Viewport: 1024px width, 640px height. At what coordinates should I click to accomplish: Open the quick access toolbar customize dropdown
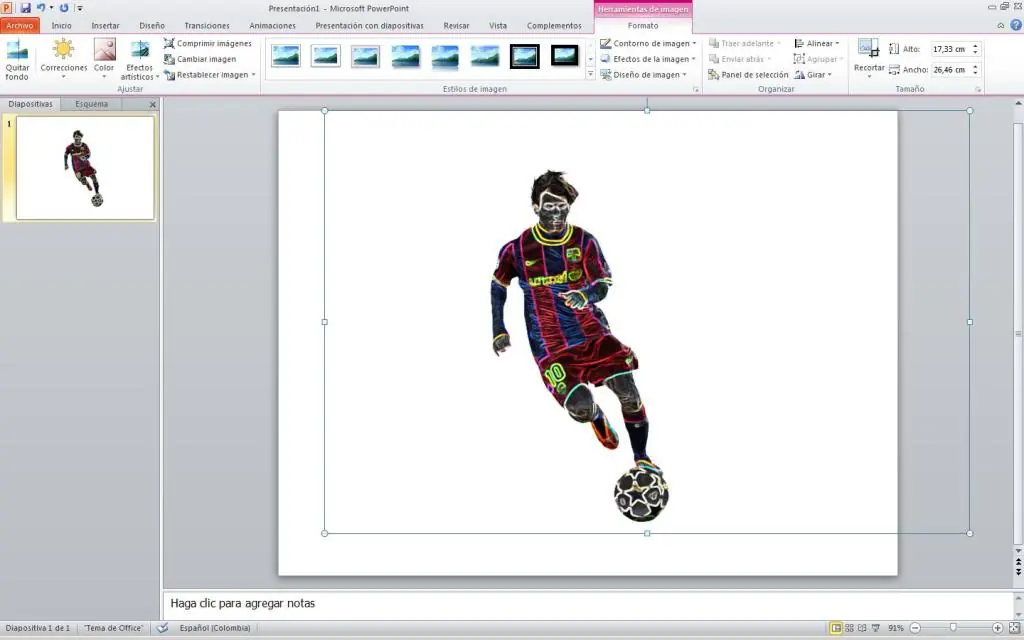click(80, 8)
